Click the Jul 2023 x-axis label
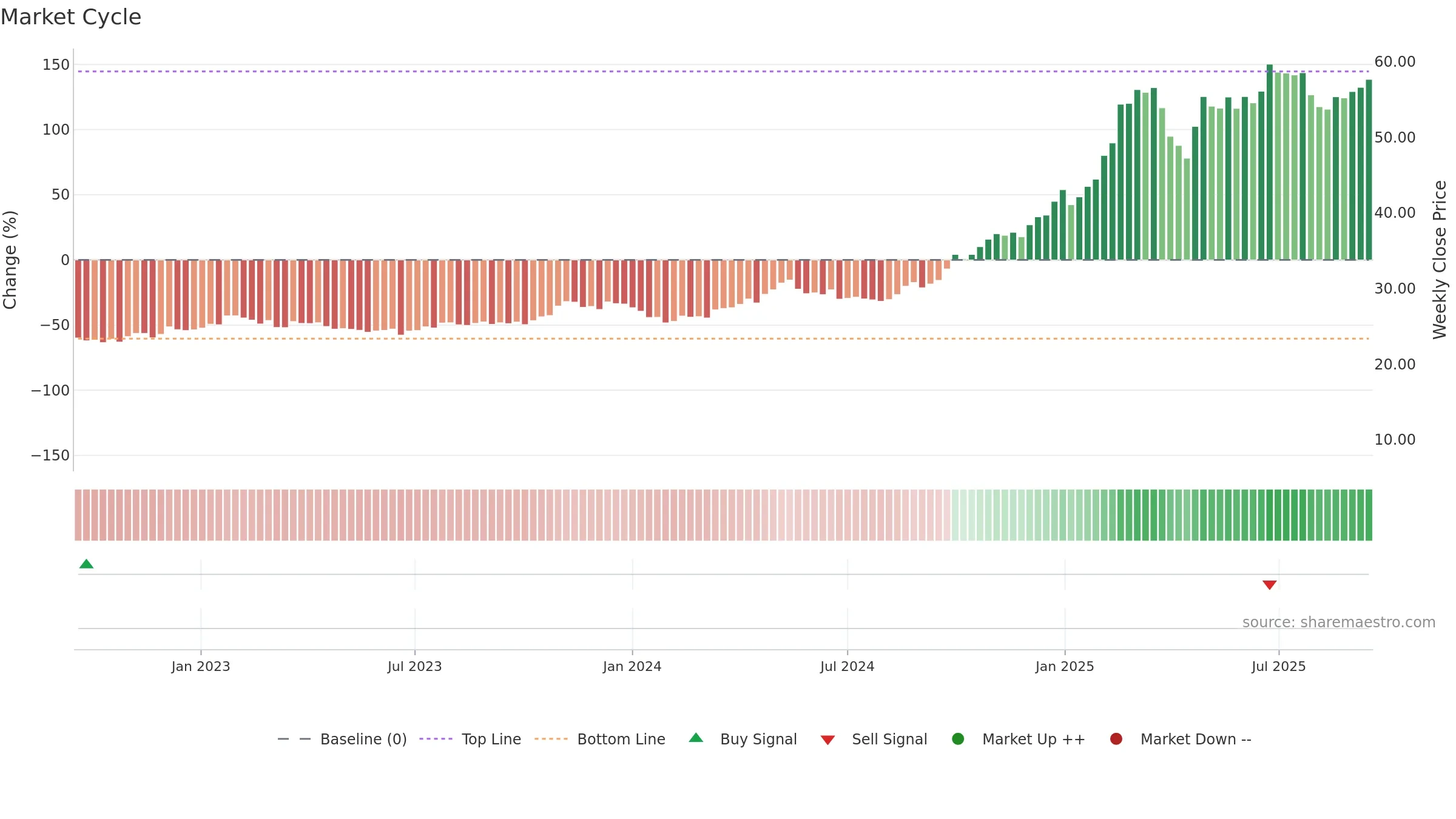Viewport: 1456px width, 819px height. click(x=415, y=666)
